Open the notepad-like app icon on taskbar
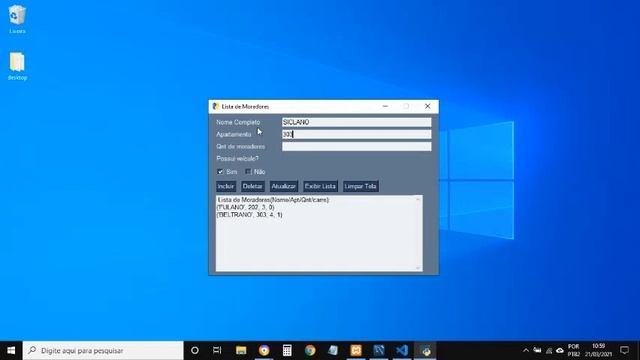Image resolution: width=640 pixels, height=360 pixels. [333, 350]
